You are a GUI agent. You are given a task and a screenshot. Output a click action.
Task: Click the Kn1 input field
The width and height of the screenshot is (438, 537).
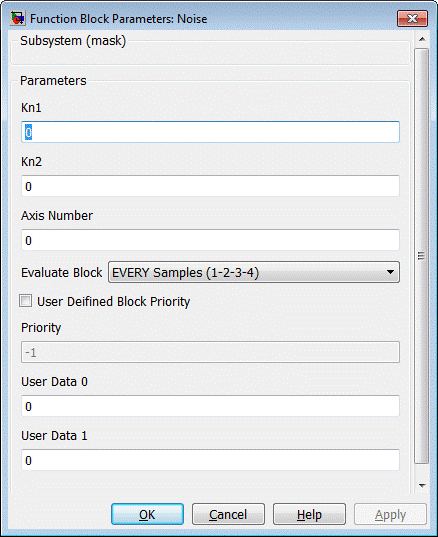click(x=210, y=132)
